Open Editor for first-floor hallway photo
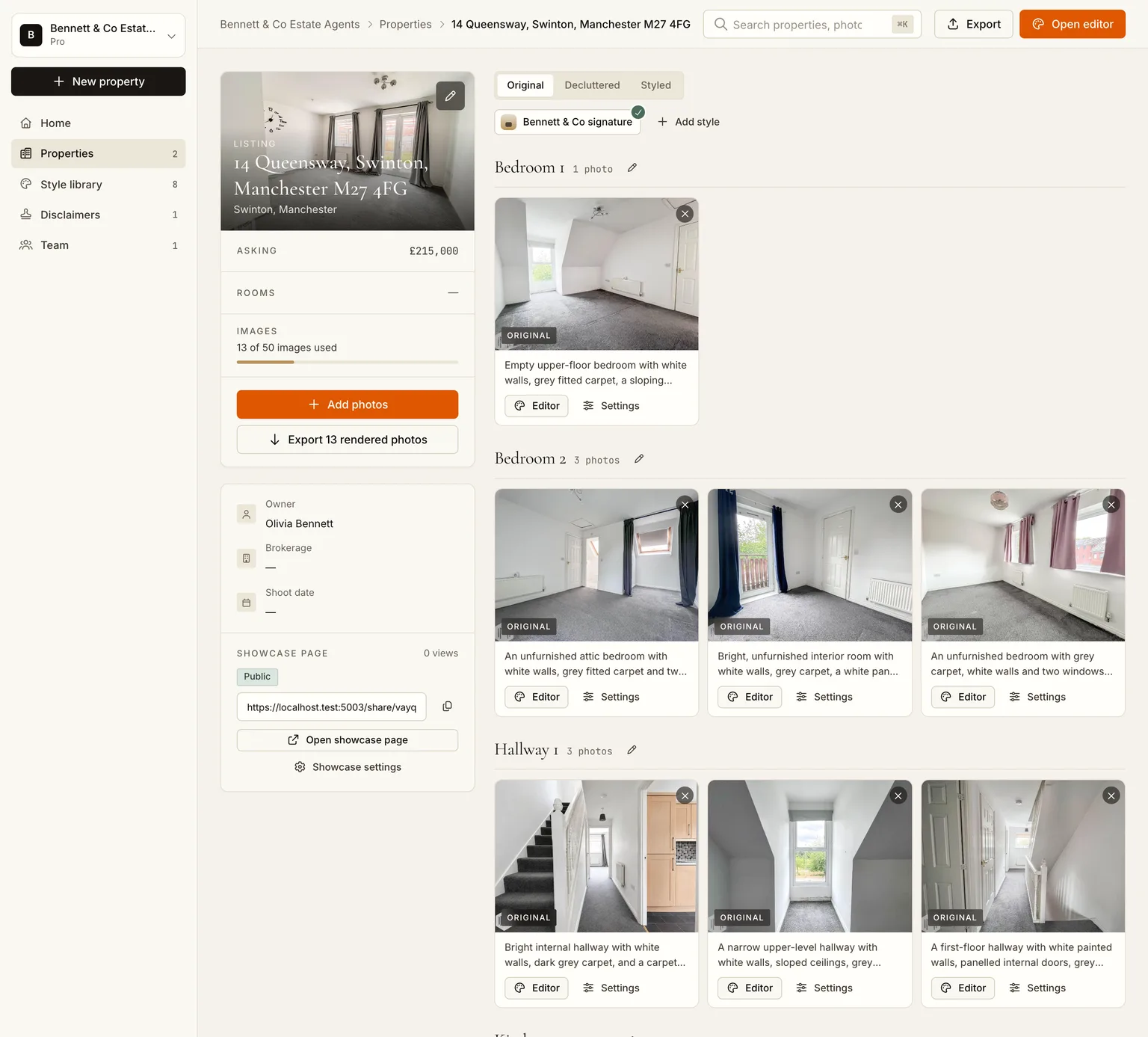This screenshot has height=1037, width=1148. (x=963, y=988)
